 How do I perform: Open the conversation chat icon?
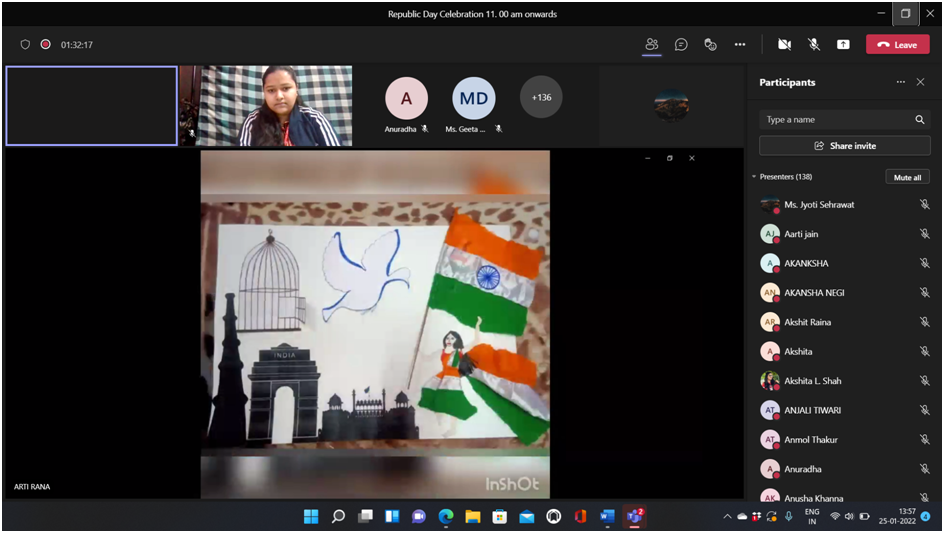[681, 45]
